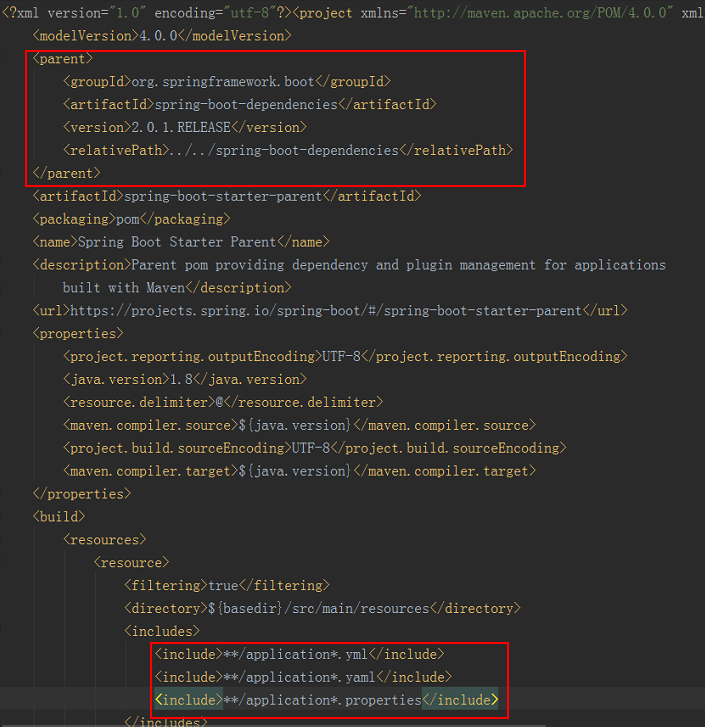Click include **/application*.yml line

(299, 655)
